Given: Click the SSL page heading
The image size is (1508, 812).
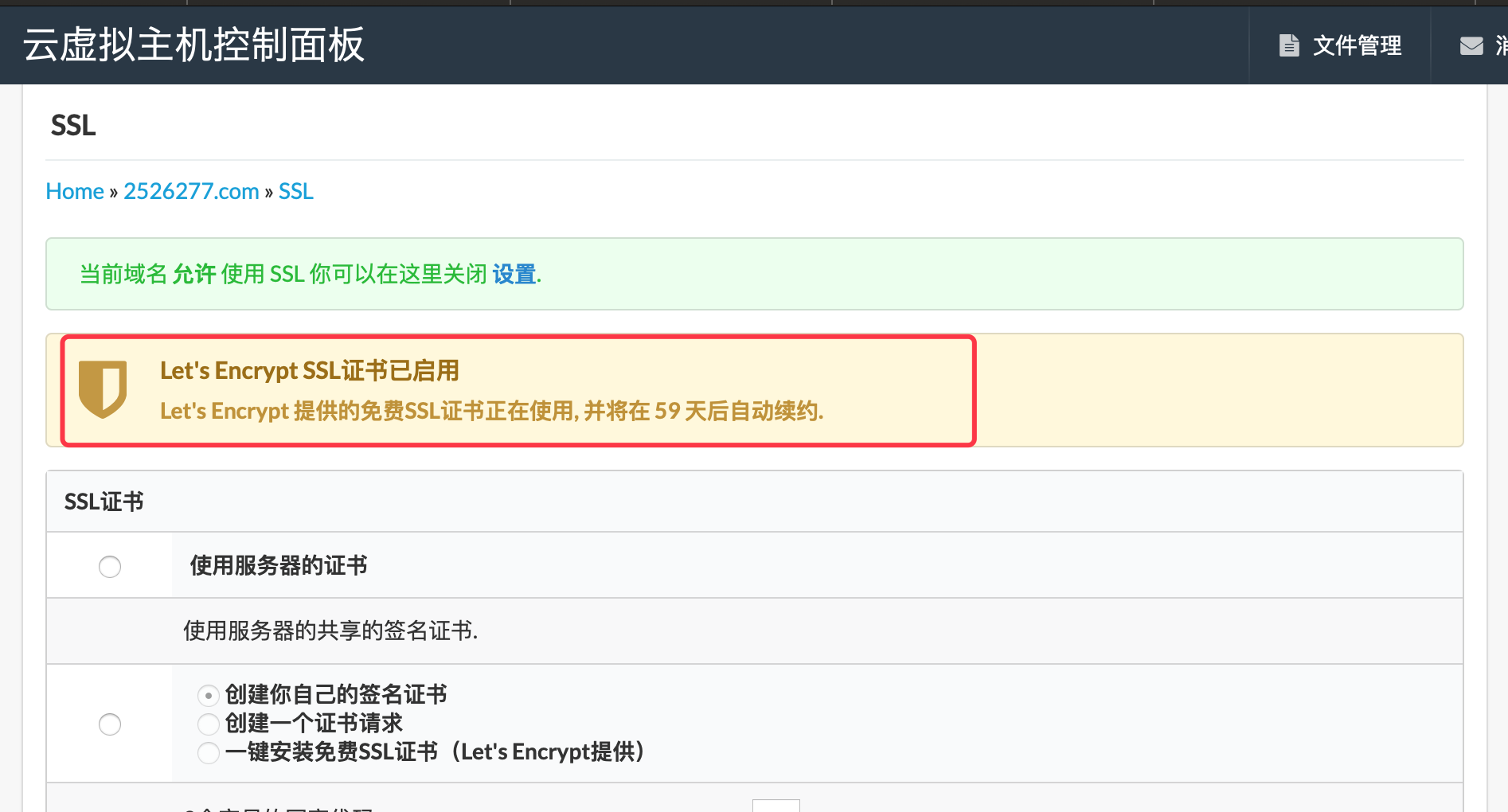Looking at the screenshot, I should click(73, 125).
